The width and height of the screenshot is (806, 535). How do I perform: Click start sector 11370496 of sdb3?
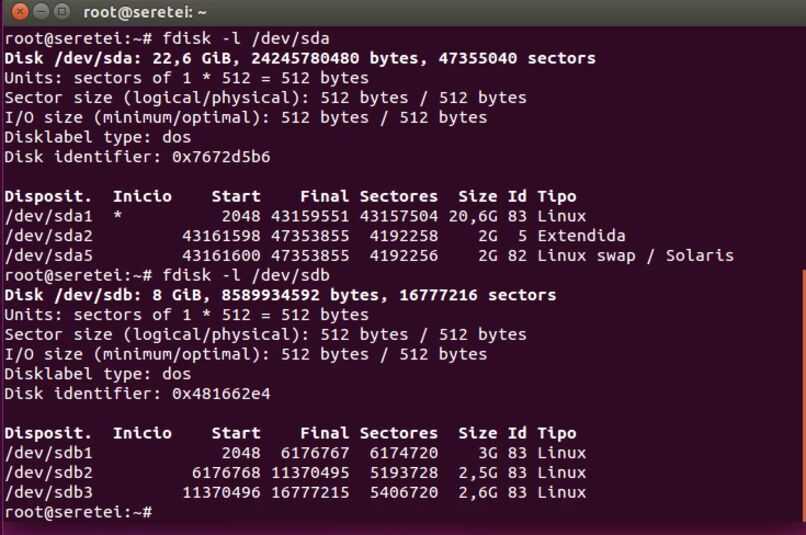coord(221,492)
